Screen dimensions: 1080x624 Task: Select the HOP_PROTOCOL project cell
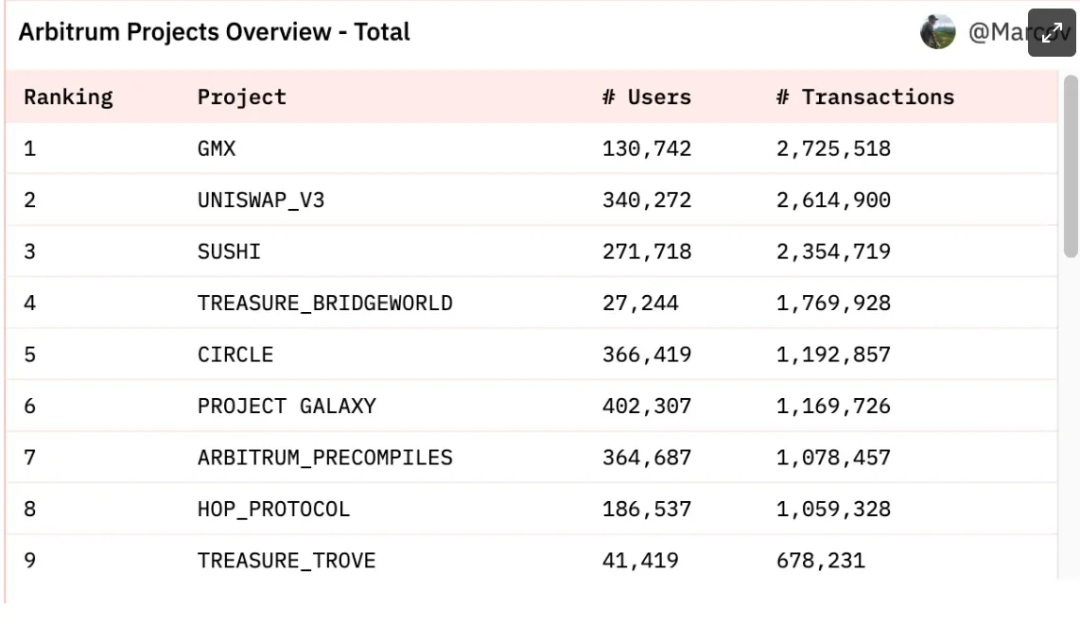click(273, 509)
